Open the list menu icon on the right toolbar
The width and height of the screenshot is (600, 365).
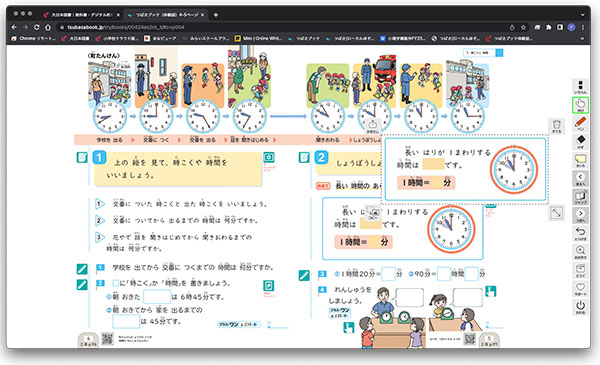coord(580,87)
